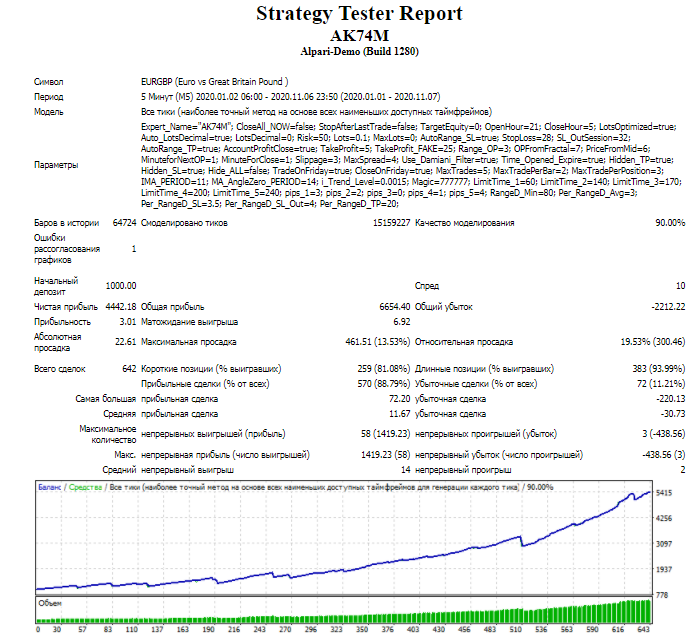Select the Матожидание выигрыша value 6.92

[x=402, y=322]
